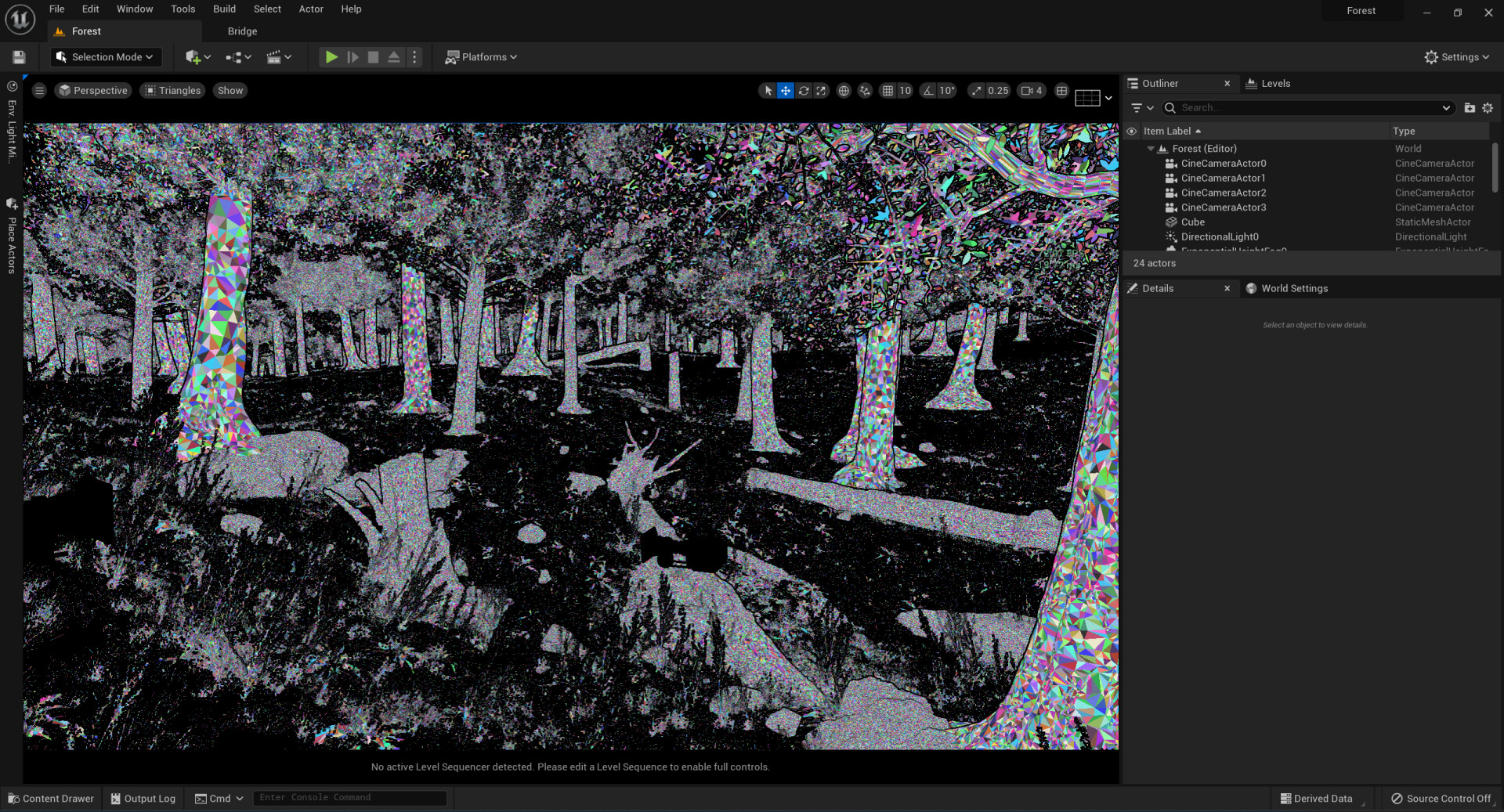Collapse the Forest (Editor) tree node
Screen dimensions: 1504x812
[x=1151, y=149]
